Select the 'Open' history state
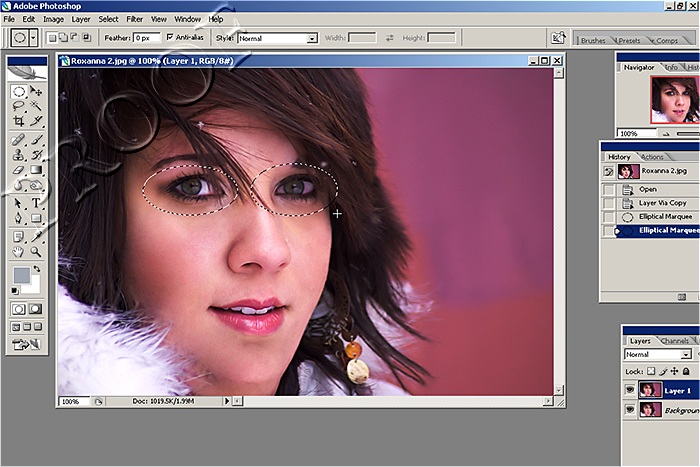 (650, 189)
